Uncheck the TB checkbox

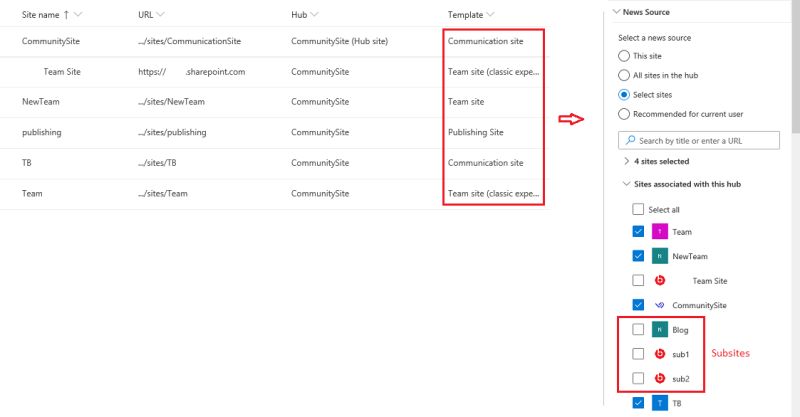[638, 403]
